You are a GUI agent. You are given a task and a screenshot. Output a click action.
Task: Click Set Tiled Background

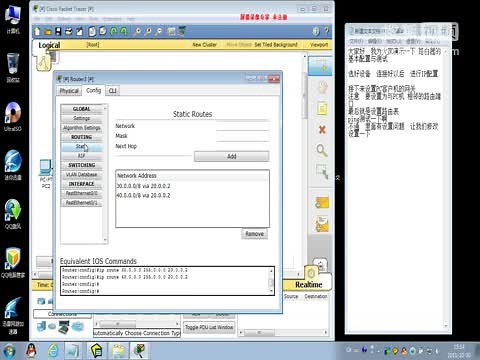276,44
